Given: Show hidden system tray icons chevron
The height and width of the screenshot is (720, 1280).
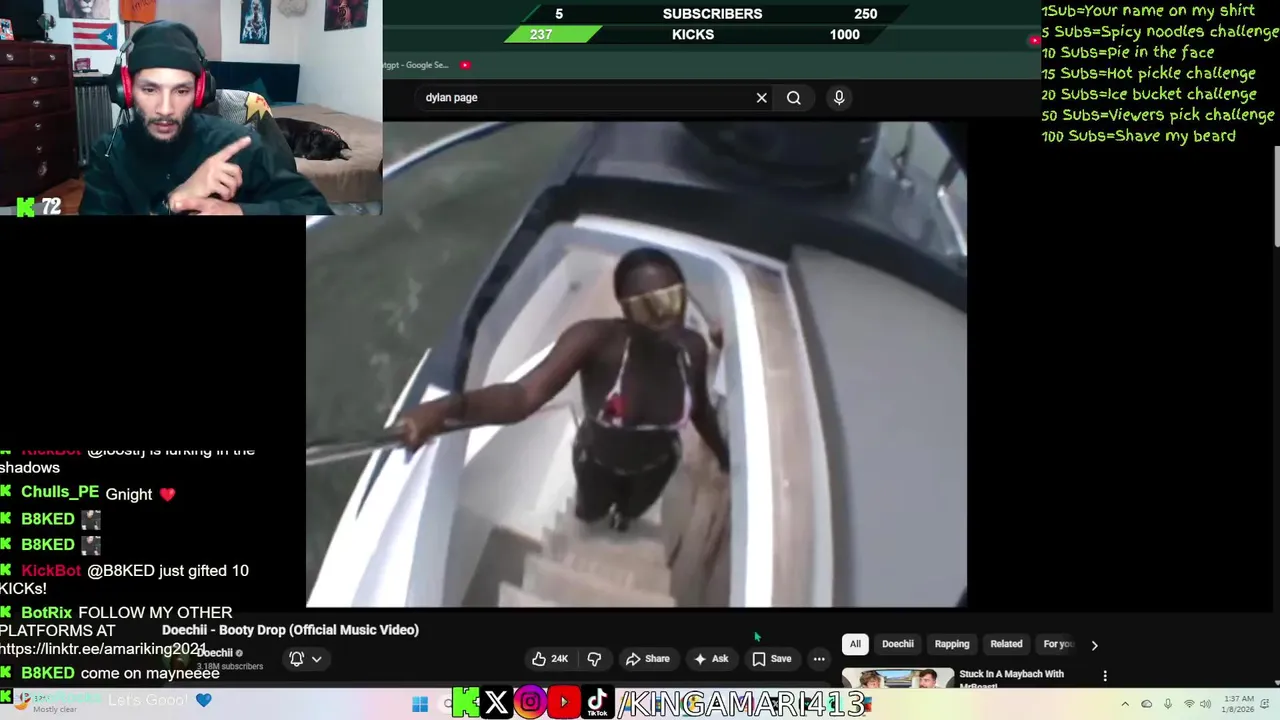Looking at the screenshot, I should pyautogui.click(x=1125, y=704).
